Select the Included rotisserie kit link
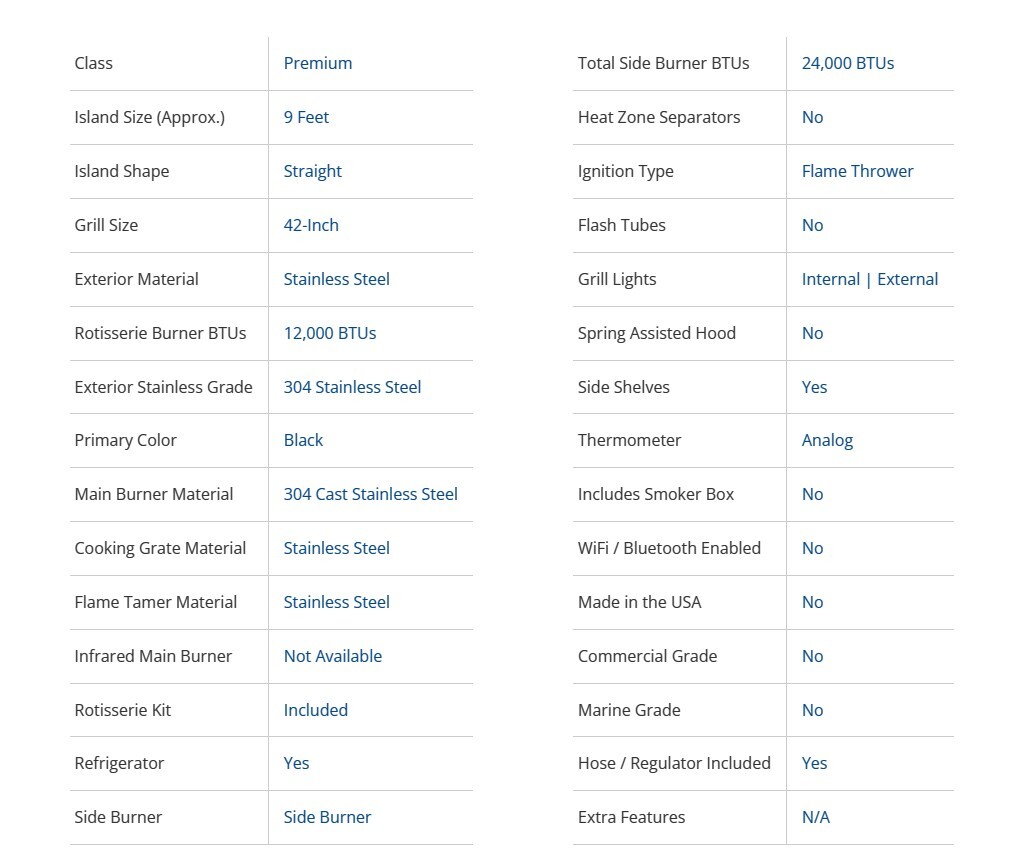Image resolution: width=1025 pixels, height=848 pixels. click(315, 710)
